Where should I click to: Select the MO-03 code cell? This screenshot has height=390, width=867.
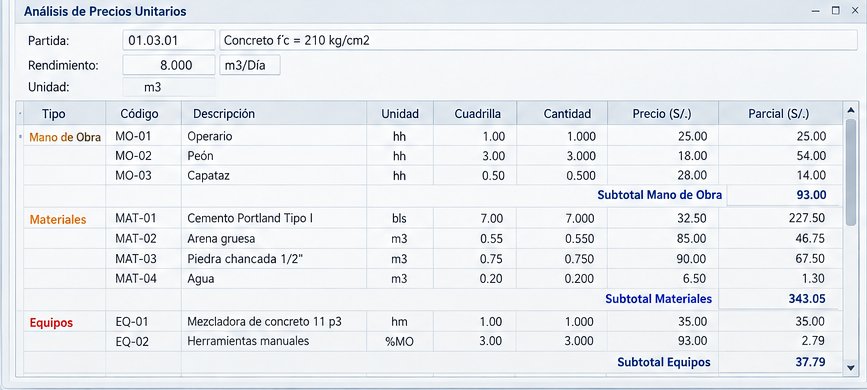(143, 176)
